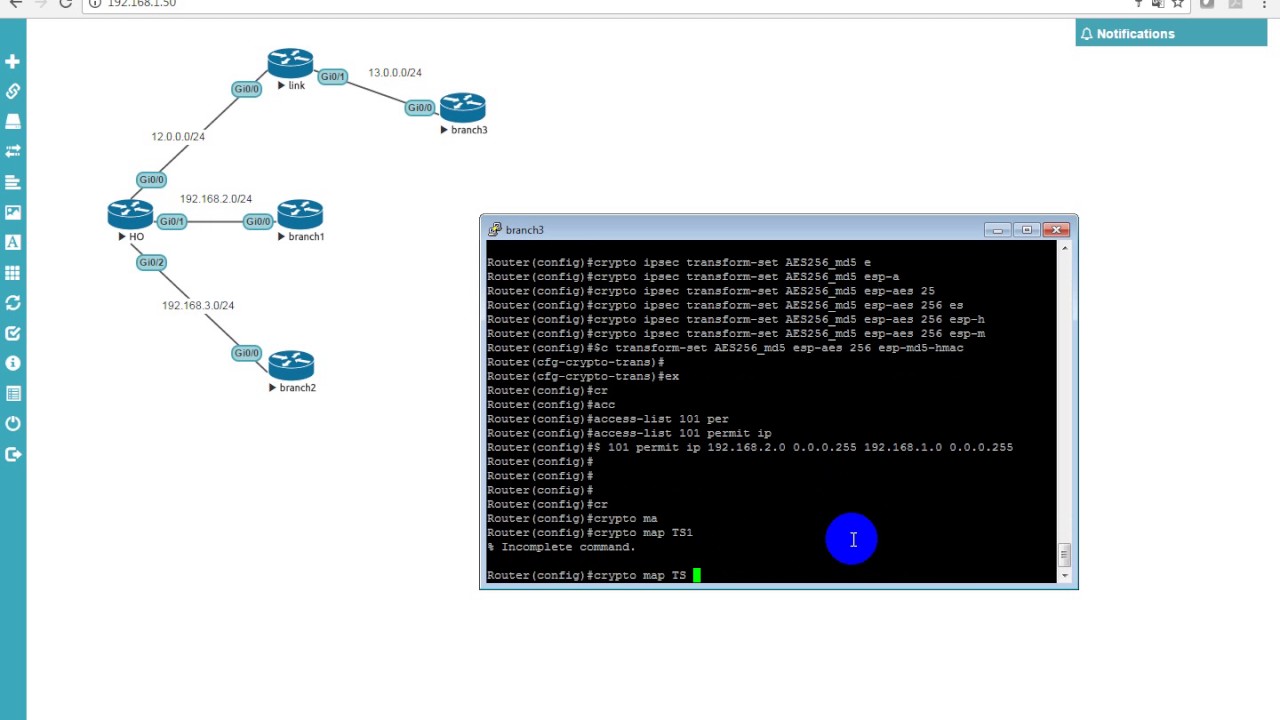Select the link router node
The height and width of the screenshot is (720, 1280).
(x=290, y=63)
